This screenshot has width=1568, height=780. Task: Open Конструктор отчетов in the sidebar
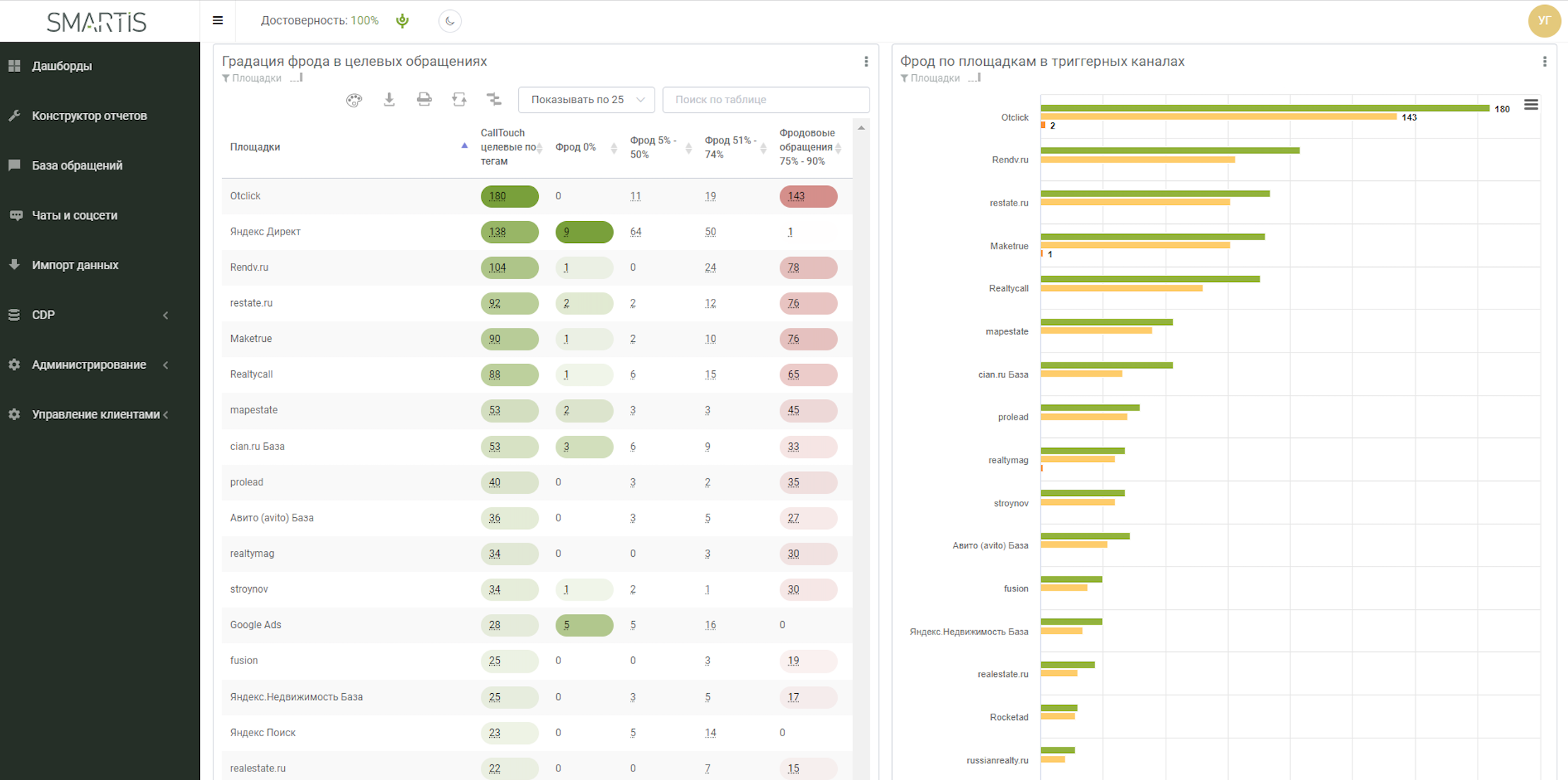89,116
